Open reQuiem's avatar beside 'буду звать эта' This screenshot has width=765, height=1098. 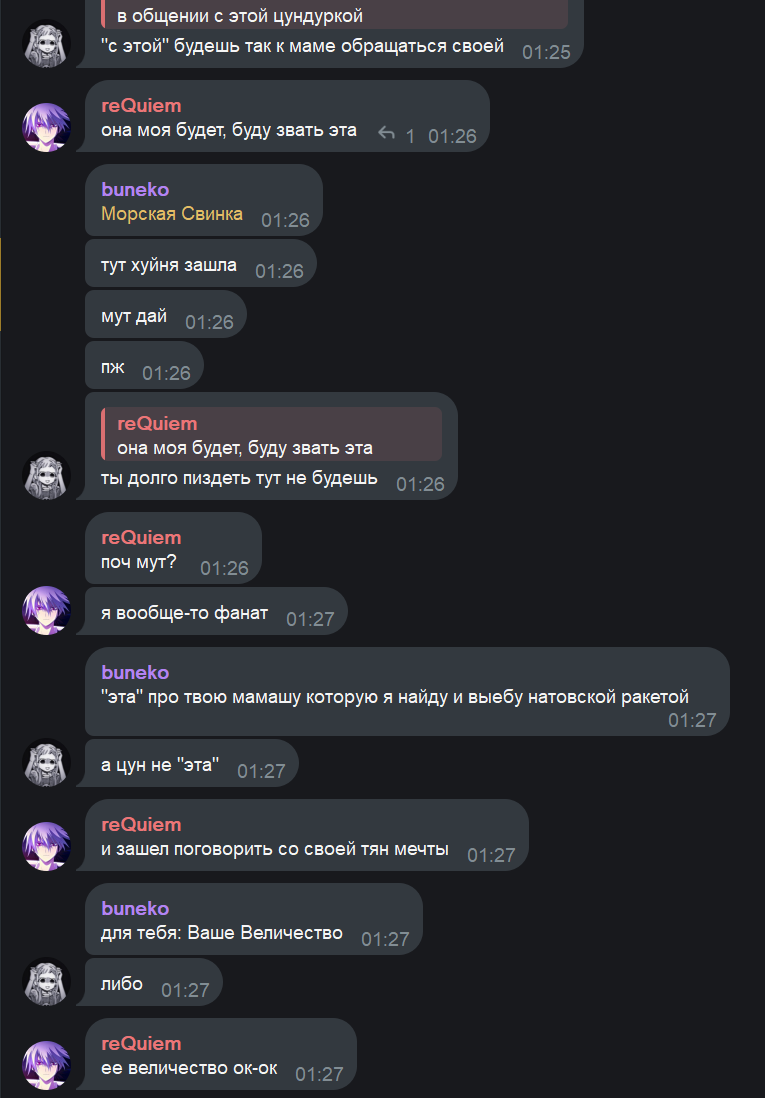point(47,127)
